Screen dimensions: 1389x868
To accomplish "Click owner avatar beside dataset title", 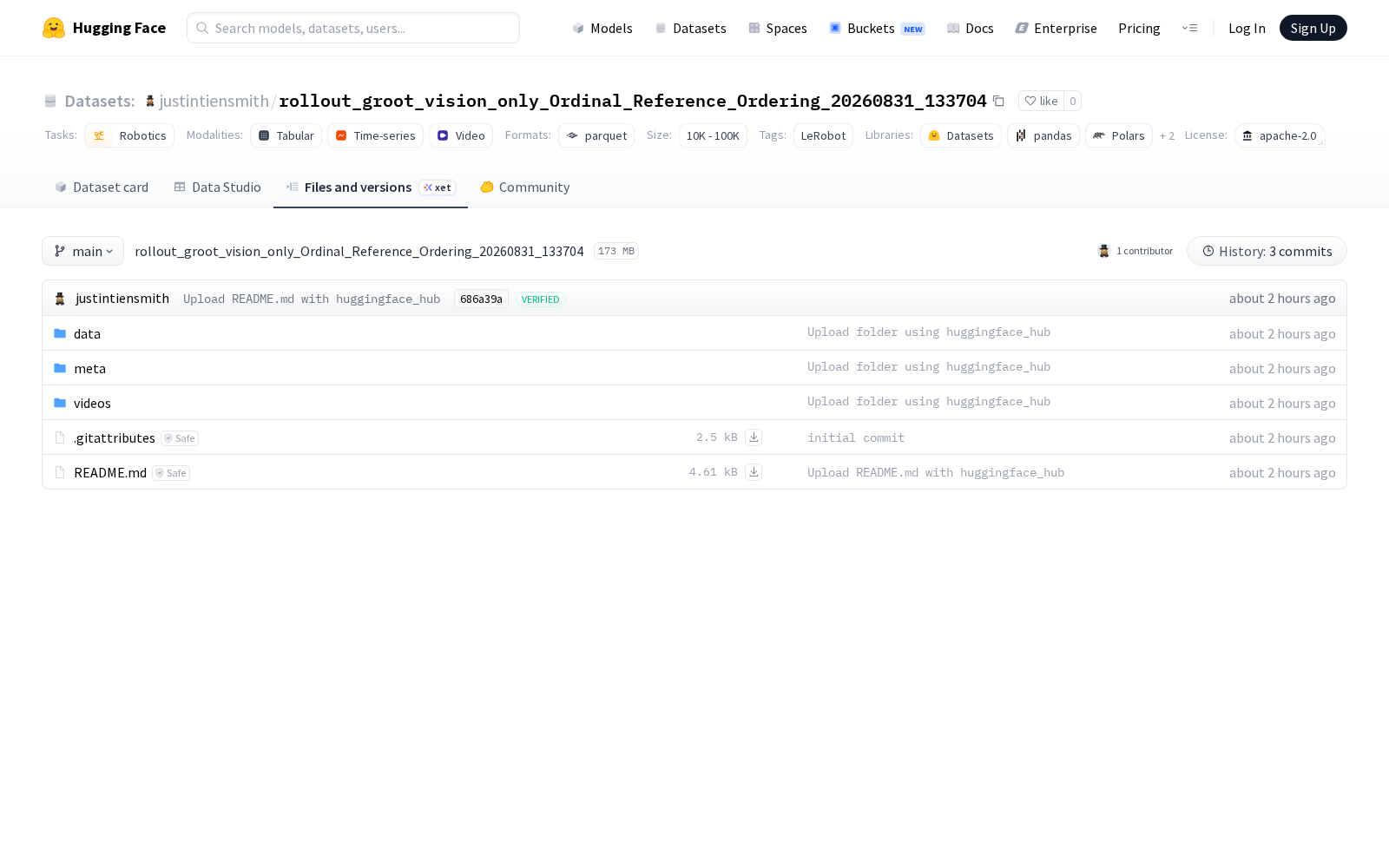I will (150, 102).
